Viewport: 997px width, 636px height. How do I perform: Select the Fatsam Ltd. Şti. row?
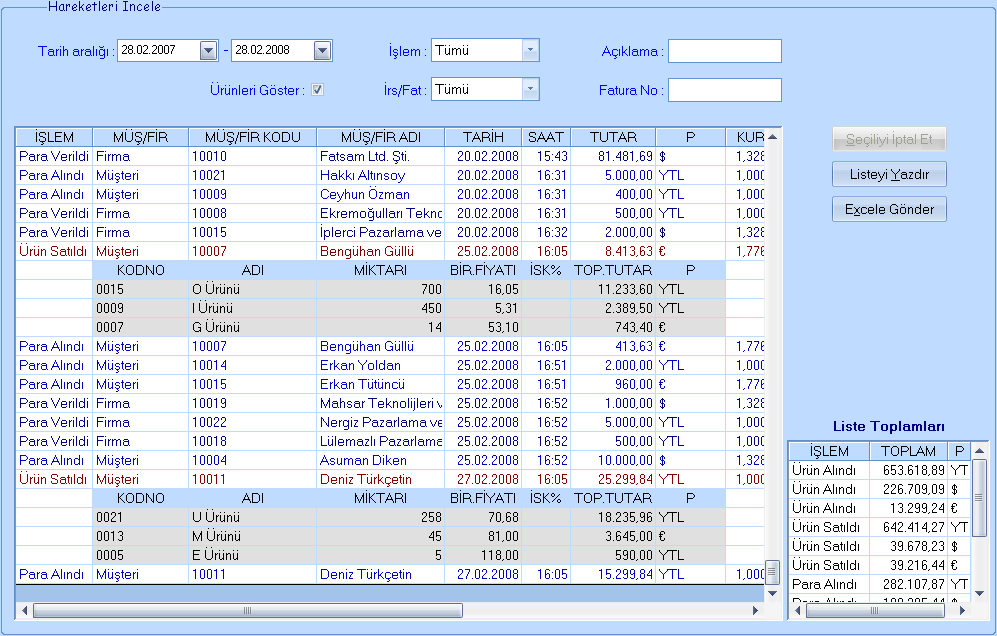380,157
